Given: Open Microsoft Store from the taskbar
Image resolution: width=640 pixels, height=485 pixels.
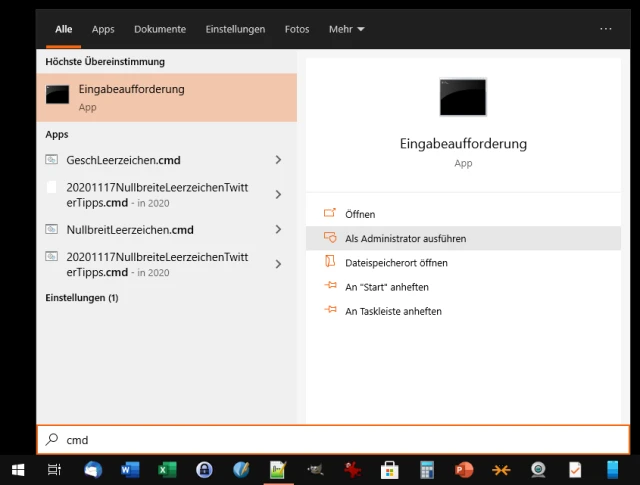Looking at the screenshot, I should (389, 470).
